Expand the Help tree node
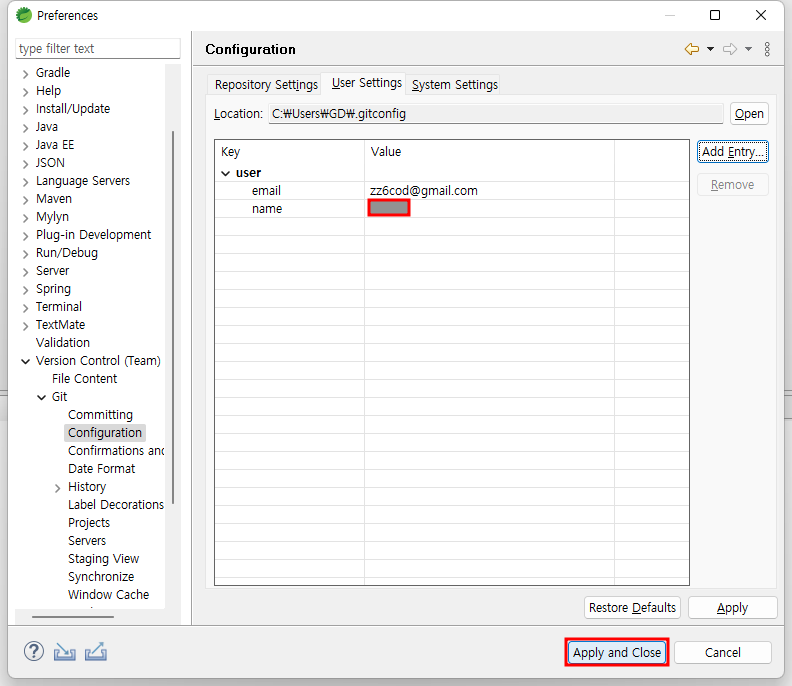This screenshot has height=686, width=792. click(26, 92)
